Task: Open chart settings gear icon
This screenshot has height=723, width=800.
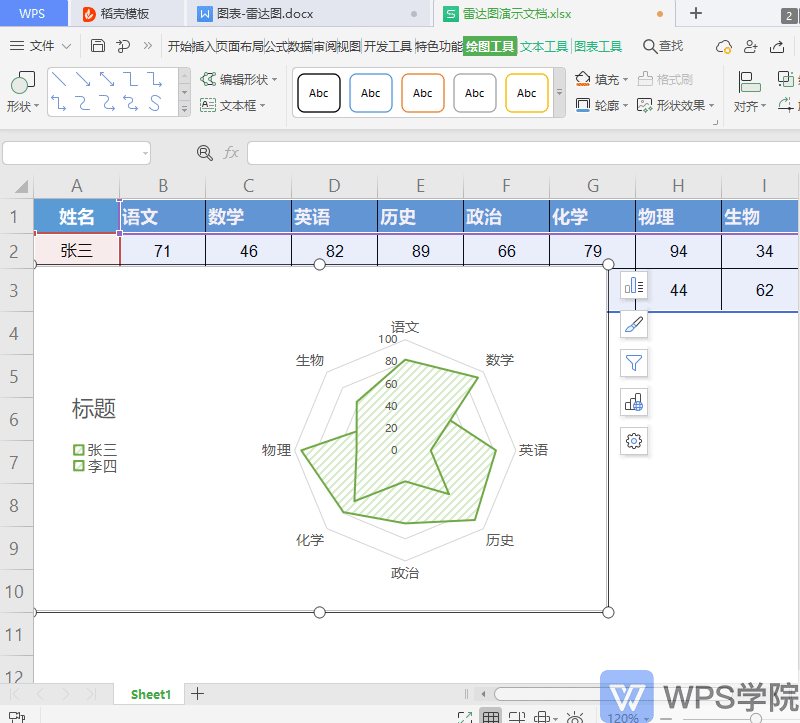Action: click(x=634, y=440)
